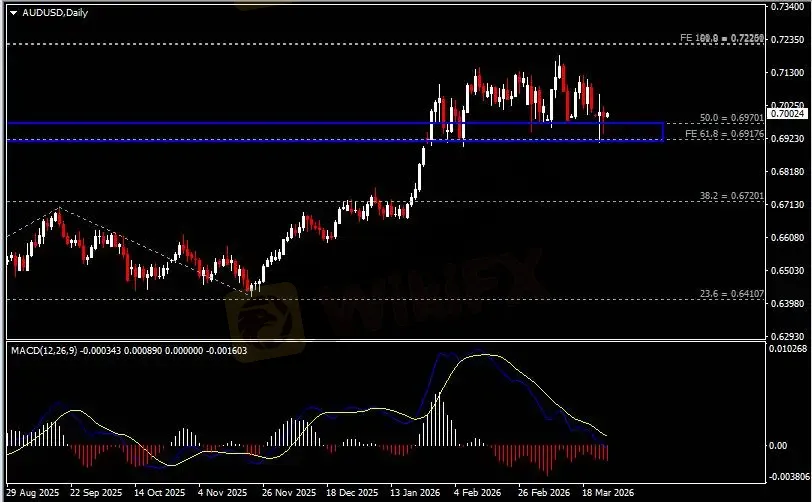
Task: Click the 0.63980 price scale value
Action: coord(788,303)
